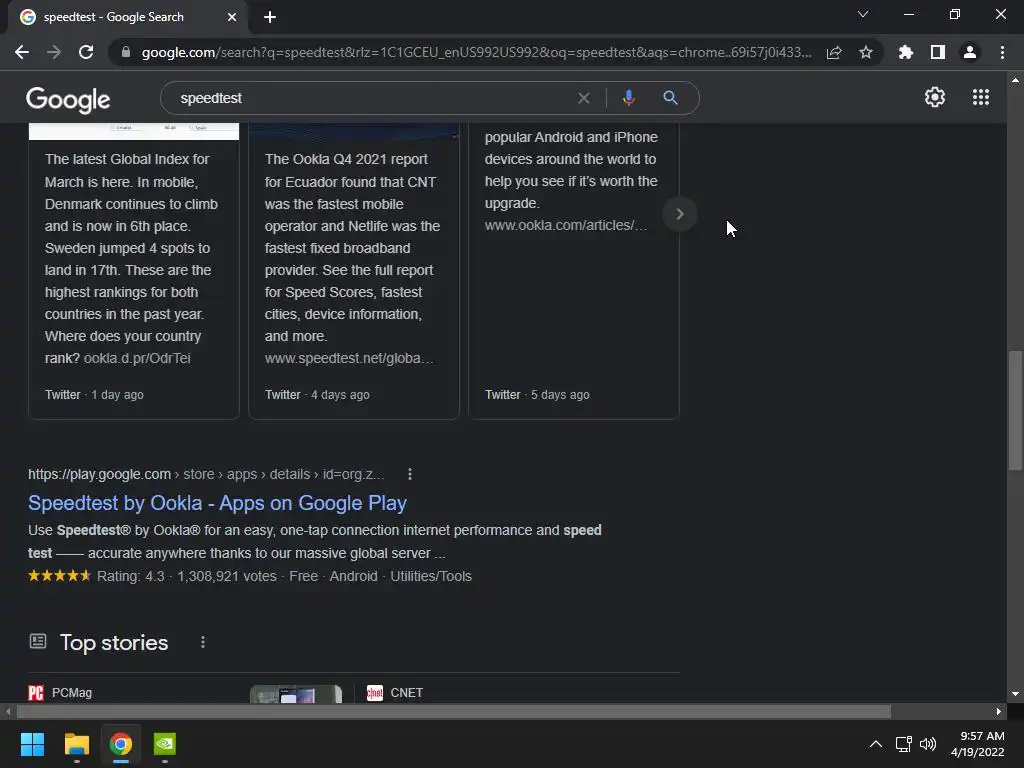Open the Google apps grid

[981, 97]
